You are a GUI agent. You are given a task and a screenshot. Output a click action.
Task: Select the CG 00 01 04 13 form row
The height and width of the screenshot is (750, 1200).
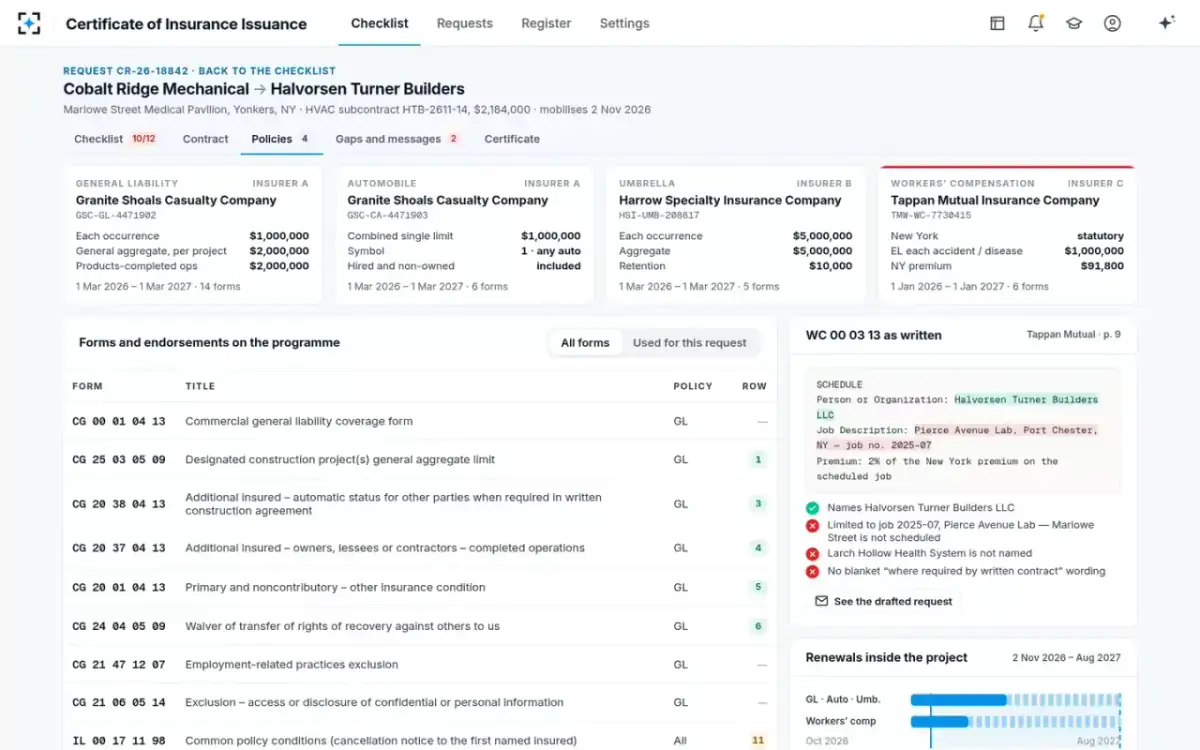click(x=420, y=421)
